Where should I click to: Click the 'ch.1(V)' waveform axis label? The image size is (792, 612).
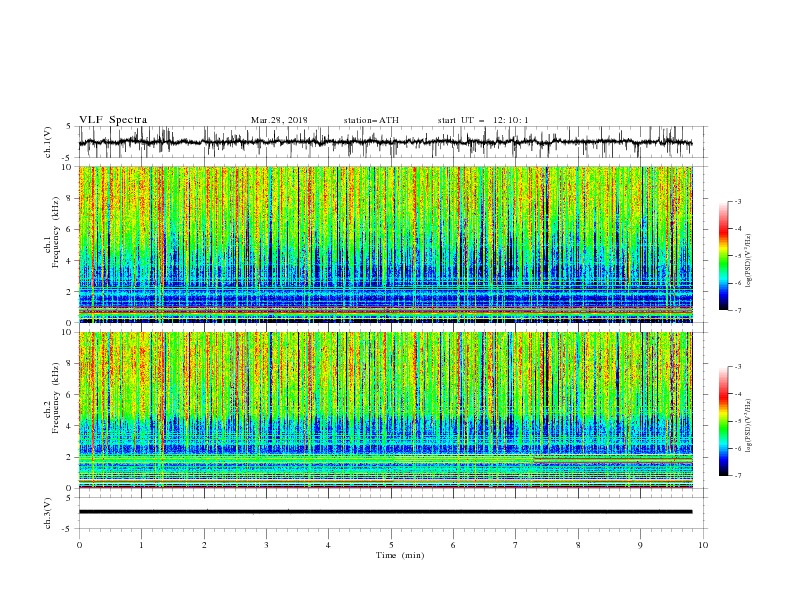click(48, 142)
